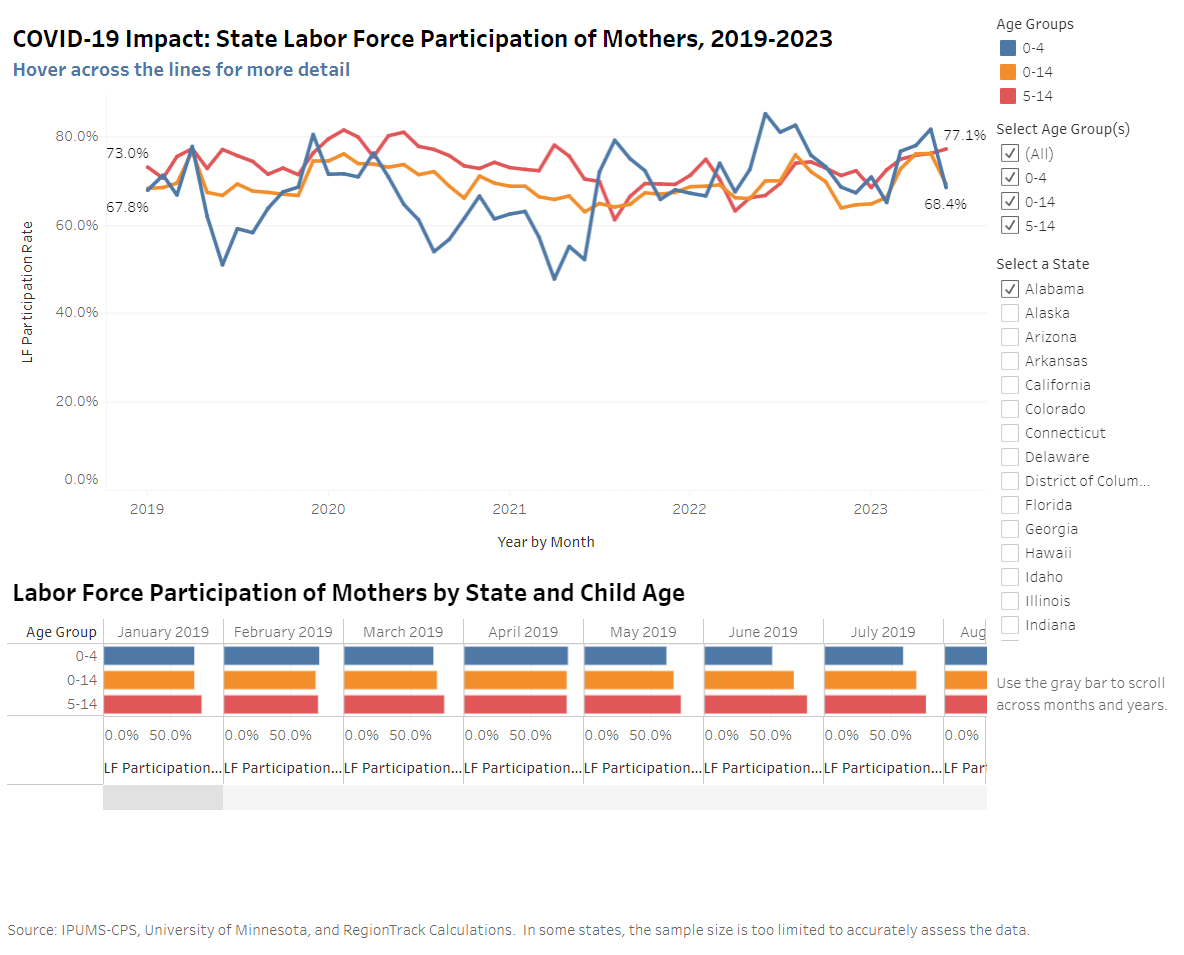Screen dimensions: 1184x955
Task: Click the January 2019 blue 0-4 bar
Action: 149,656
